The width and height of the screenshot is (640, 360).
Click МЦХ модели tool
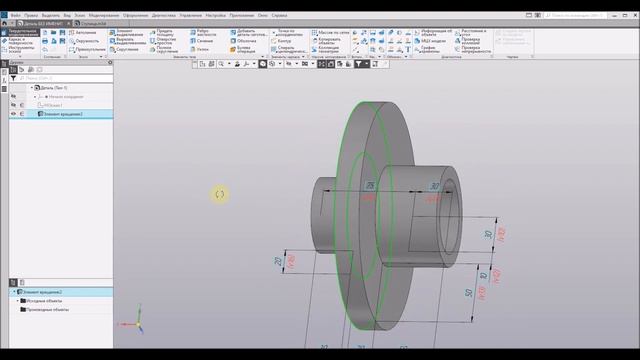click(430, 41)
